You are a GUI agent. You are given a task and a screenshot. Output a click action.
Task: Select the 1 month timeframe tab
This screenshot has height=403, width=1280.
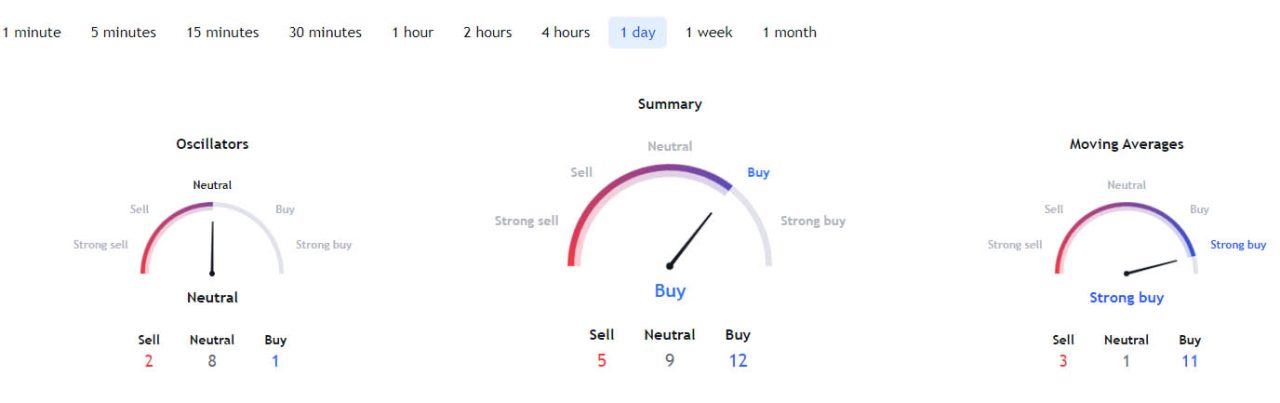pyautogui.click(x=789, y=32)
